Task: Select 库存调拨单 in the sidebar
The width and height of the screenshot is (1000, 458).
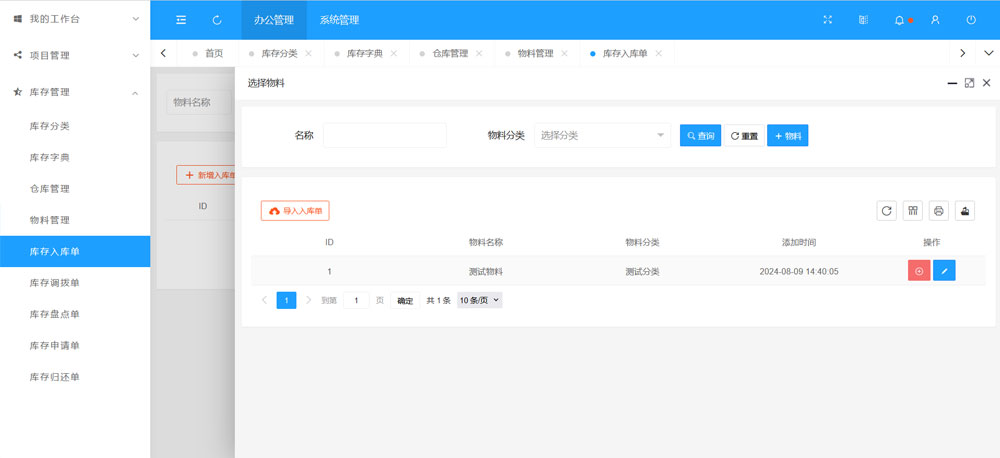Action: (x=55, y=283)
